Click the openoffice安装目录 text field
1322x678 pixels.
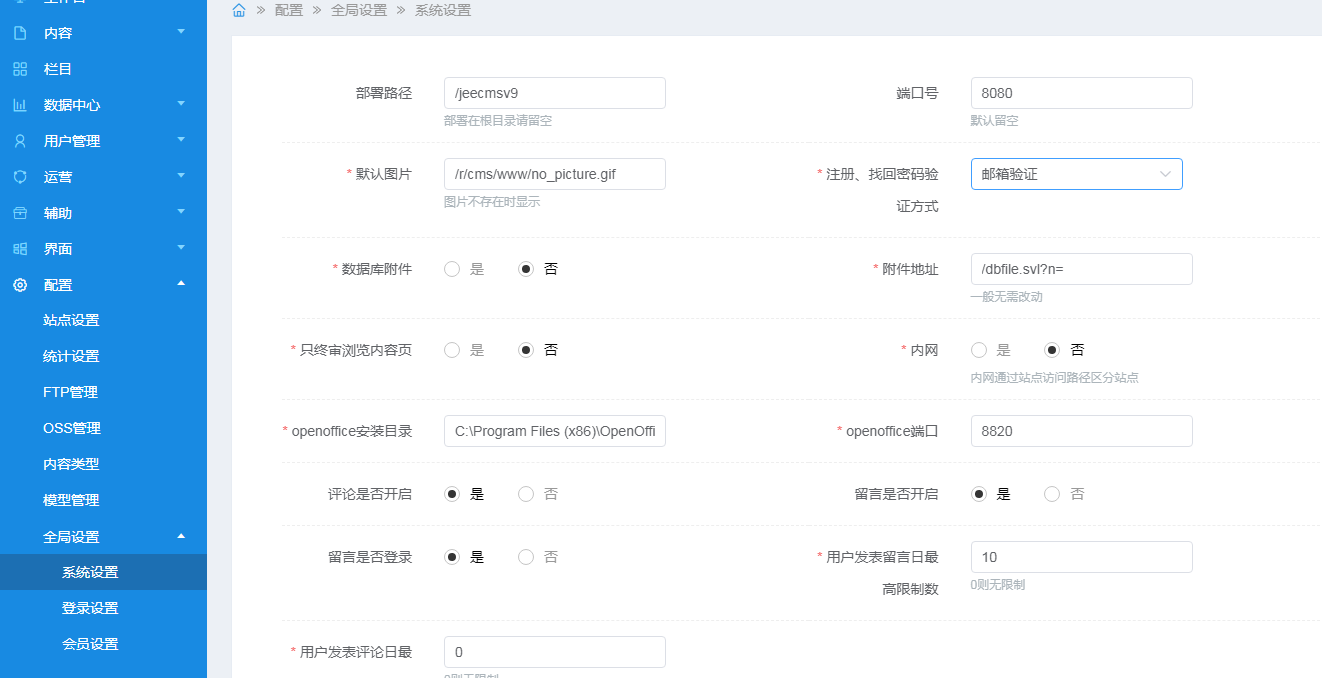coord(554,431)
